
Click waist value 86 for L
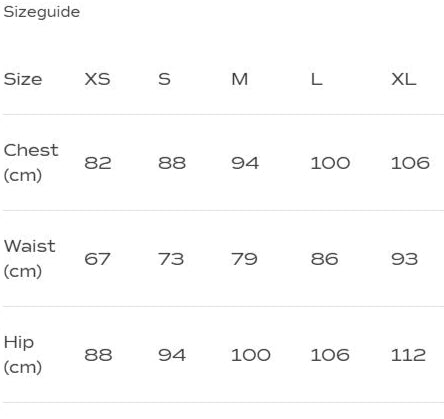point(325,259)
